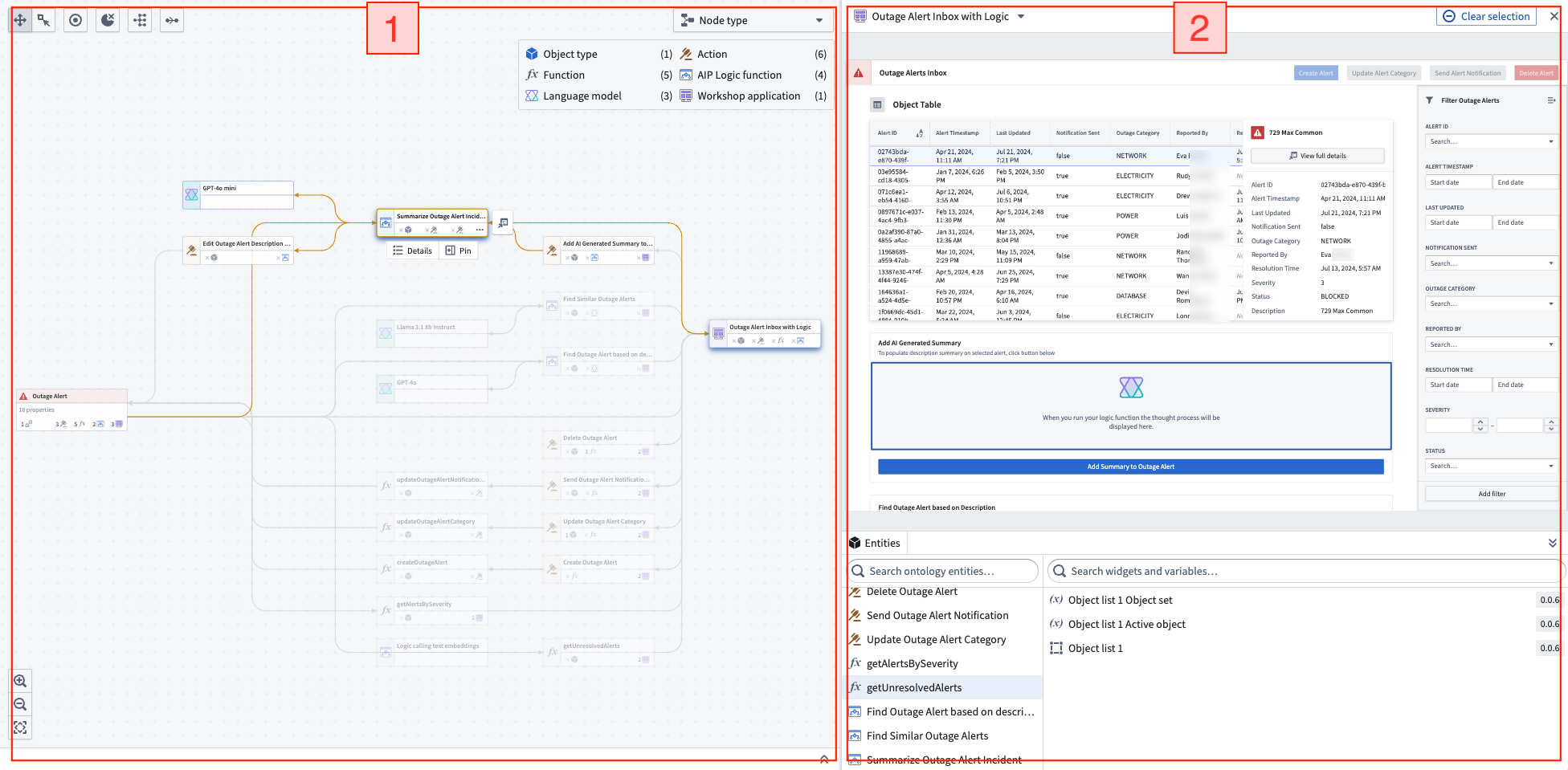Open the Outage Alert Inbox with Logic dropdown
The width and height of the screenshot is (1568, 770).
click(1021, 15)
